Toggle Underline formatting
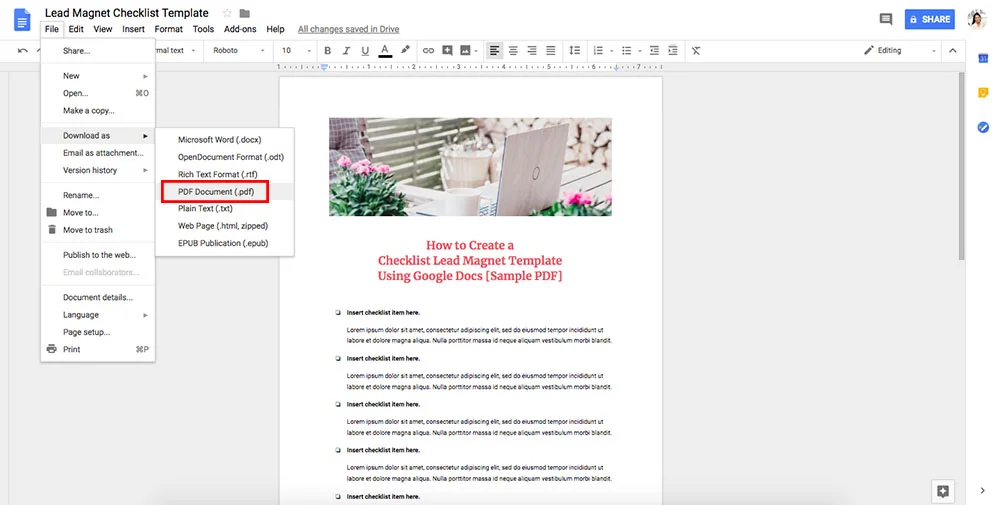The height and width of the screenshot is (505, 1000). point(365,50)
